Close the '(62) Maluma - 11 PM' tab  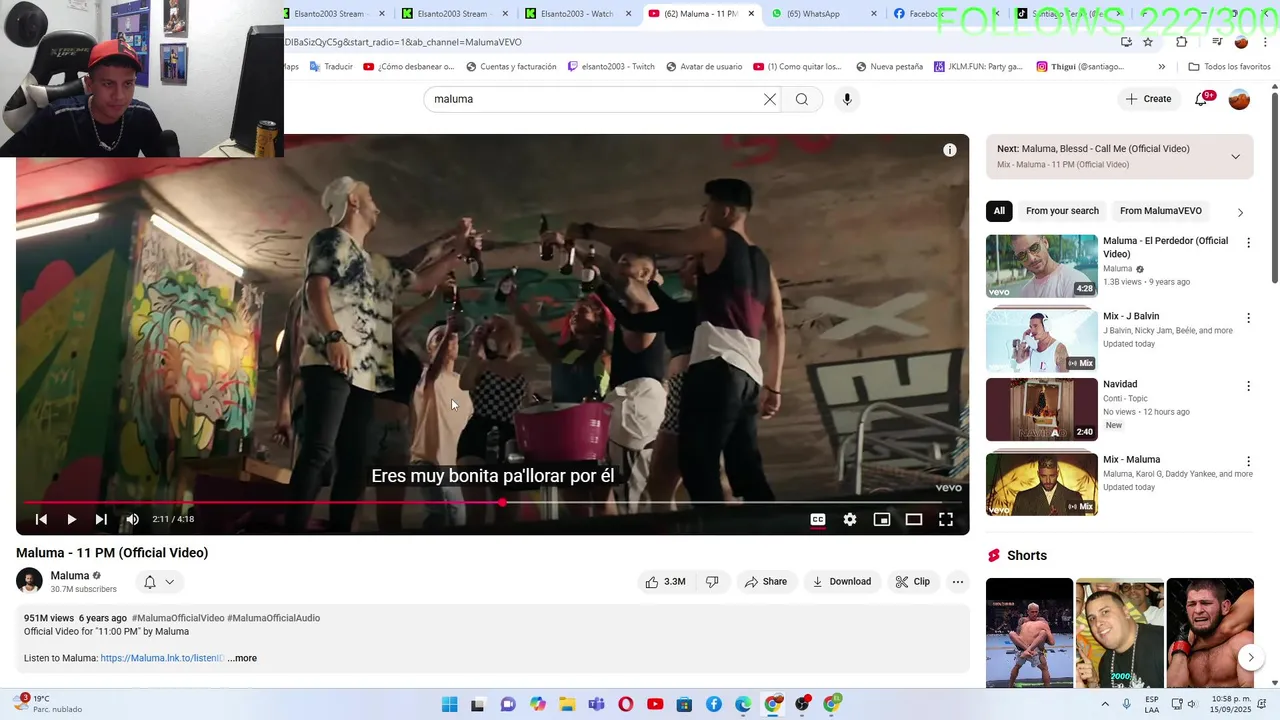(x=751, y=14)
